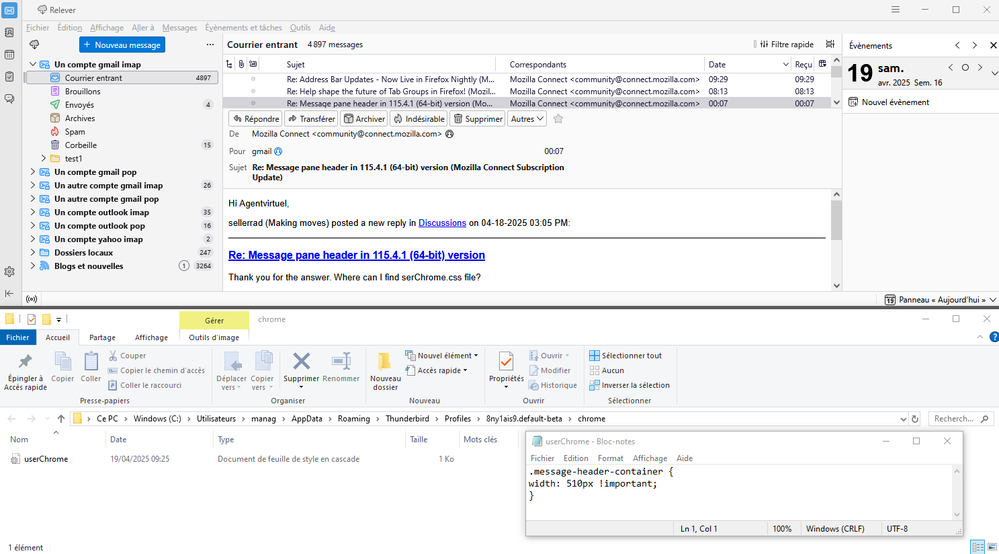Sort by attachment column icon
Screen dimensions: 999x554
tap(241, 64)
